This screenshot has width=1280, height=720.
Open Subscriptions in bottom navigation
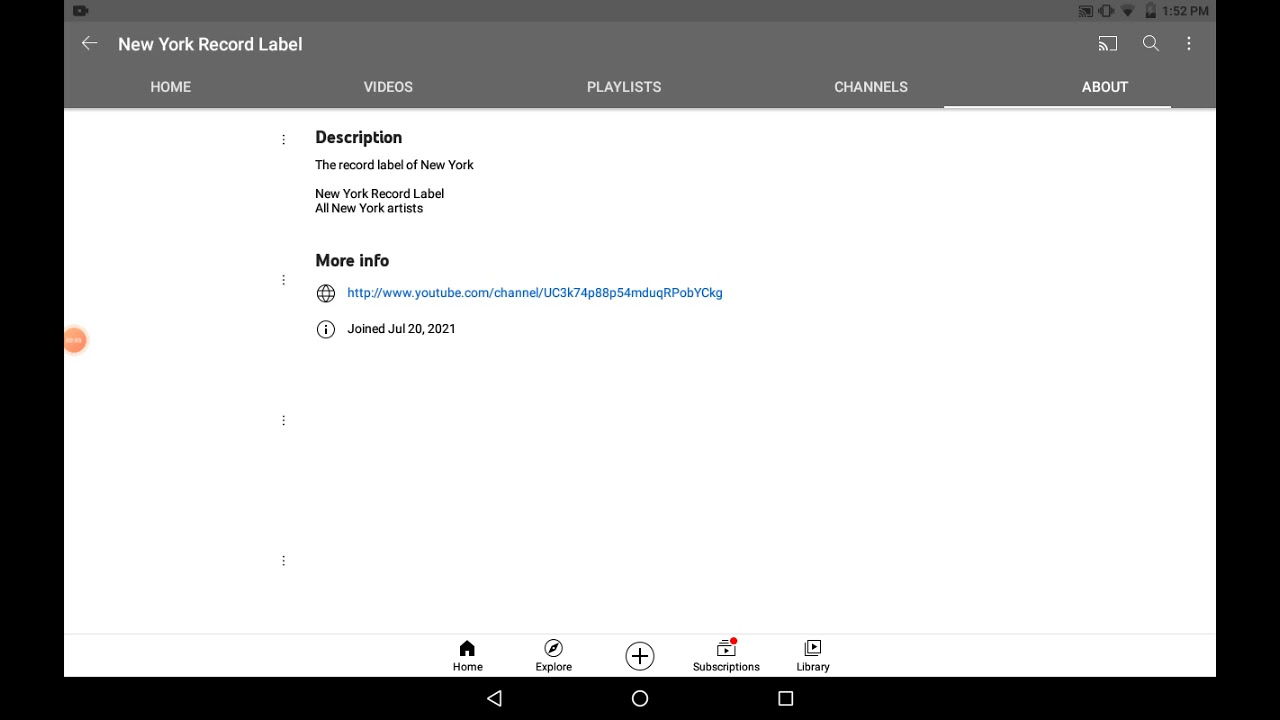(x=726, y=656)
